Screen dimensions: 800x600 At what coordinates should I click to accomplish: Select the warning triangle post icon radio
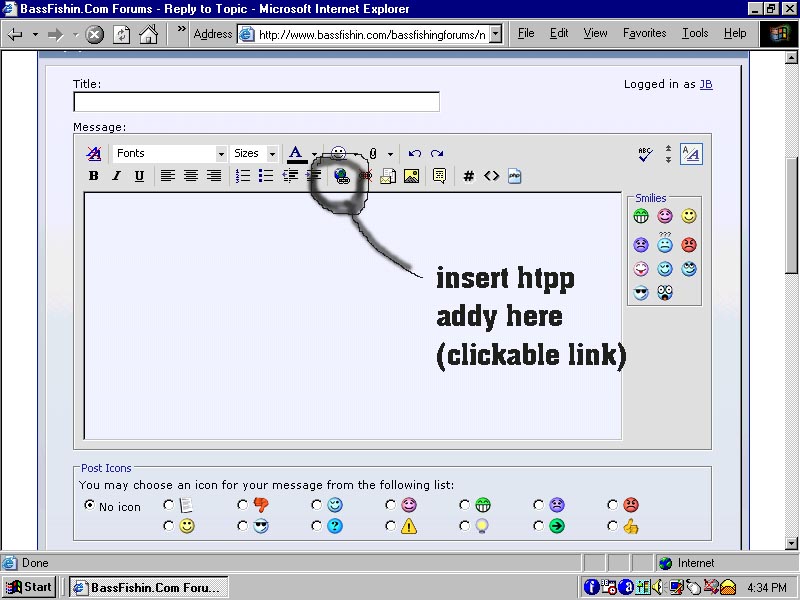pos(390,526)
